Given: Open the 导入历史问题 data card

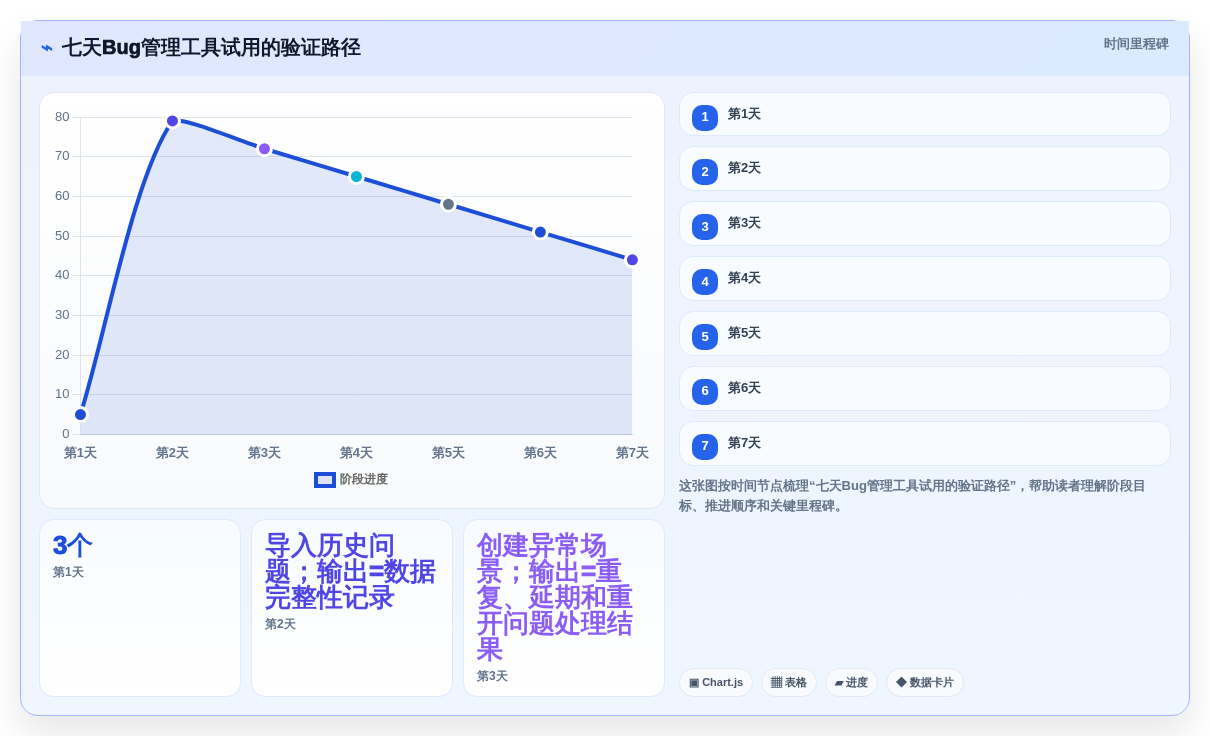Looking at the screenshot, I should (352, 608).
